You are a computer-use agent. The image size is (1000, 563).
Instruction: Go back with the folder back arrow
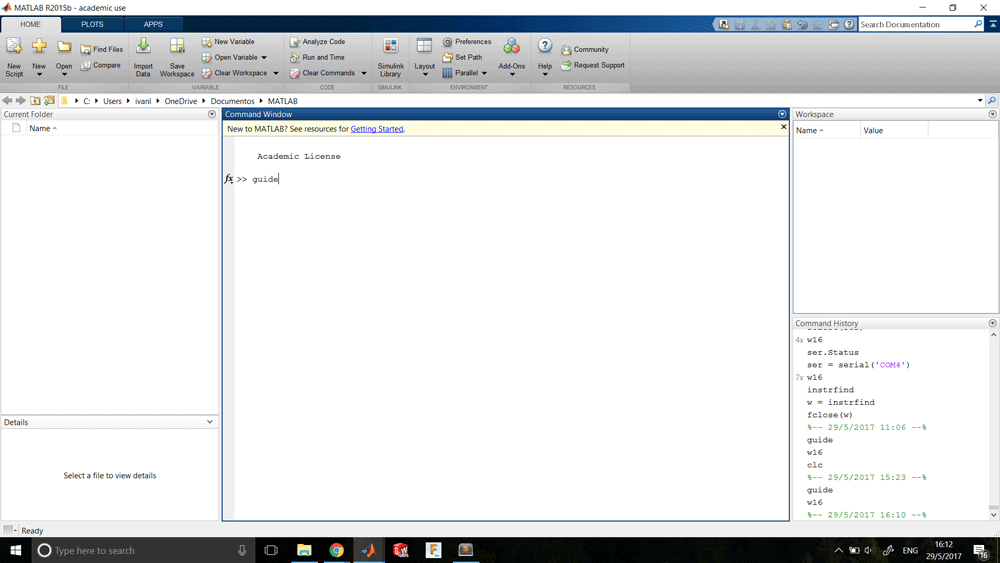click(7, 101)
